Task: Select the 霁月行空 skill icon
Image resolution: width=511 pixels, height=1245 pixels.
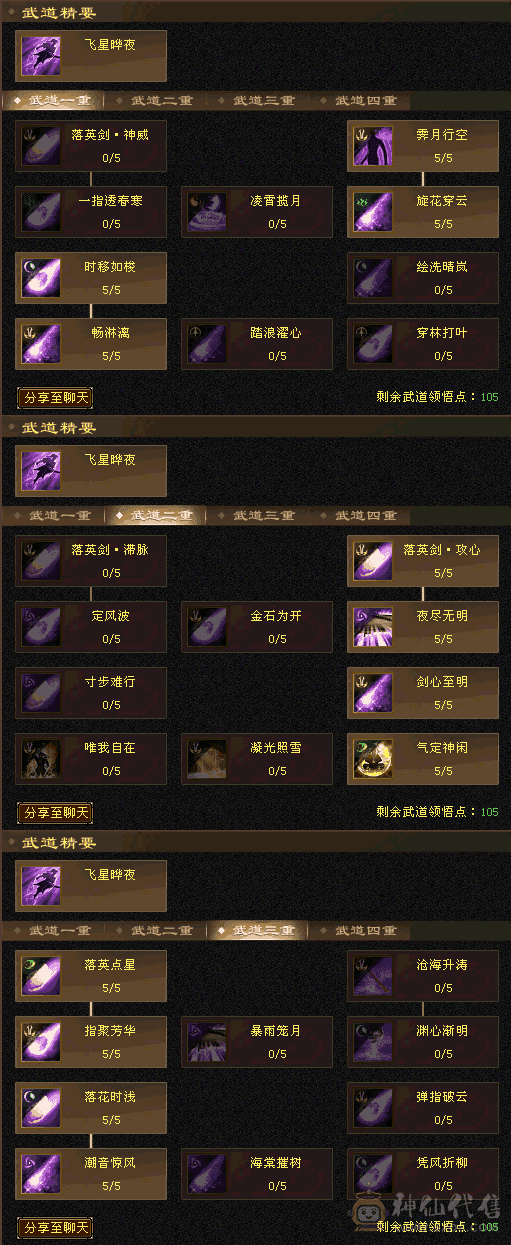Action: click(x=372, y=146)
